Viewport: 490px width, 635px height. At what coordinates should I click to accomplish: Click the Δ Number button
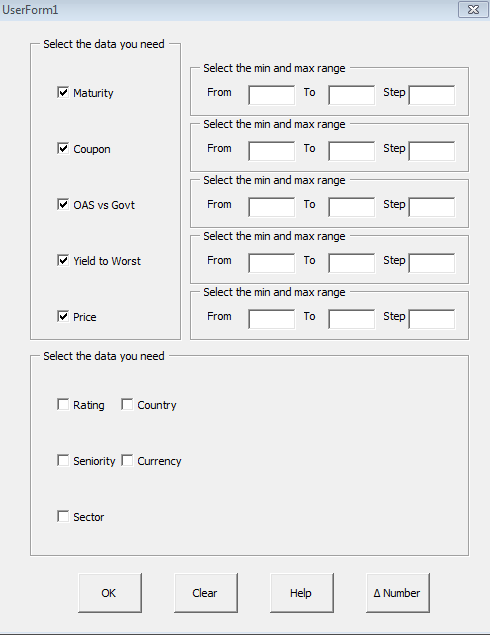click(398, 593)
